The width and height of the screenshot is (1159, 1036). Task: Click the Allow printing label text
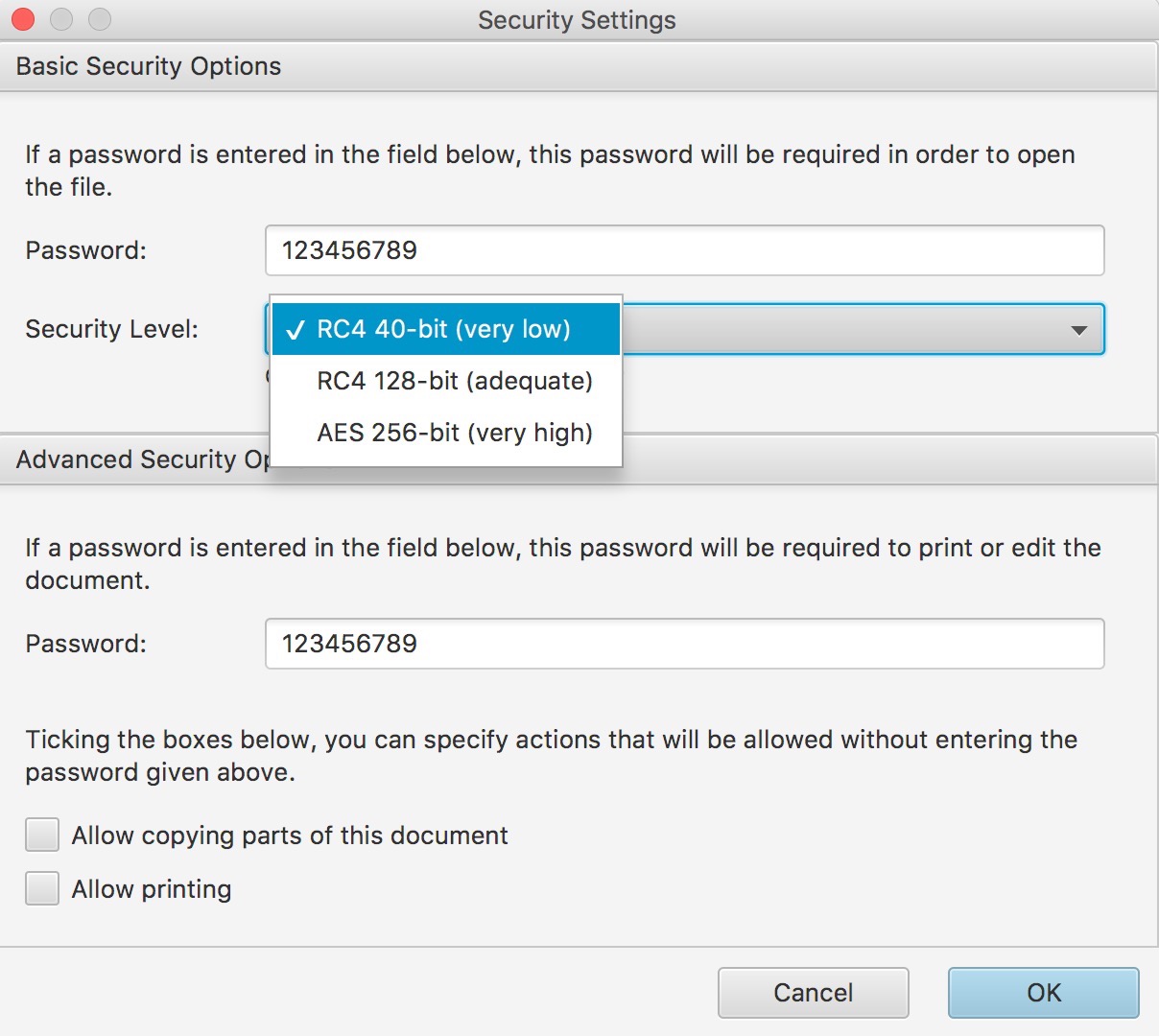152,889
